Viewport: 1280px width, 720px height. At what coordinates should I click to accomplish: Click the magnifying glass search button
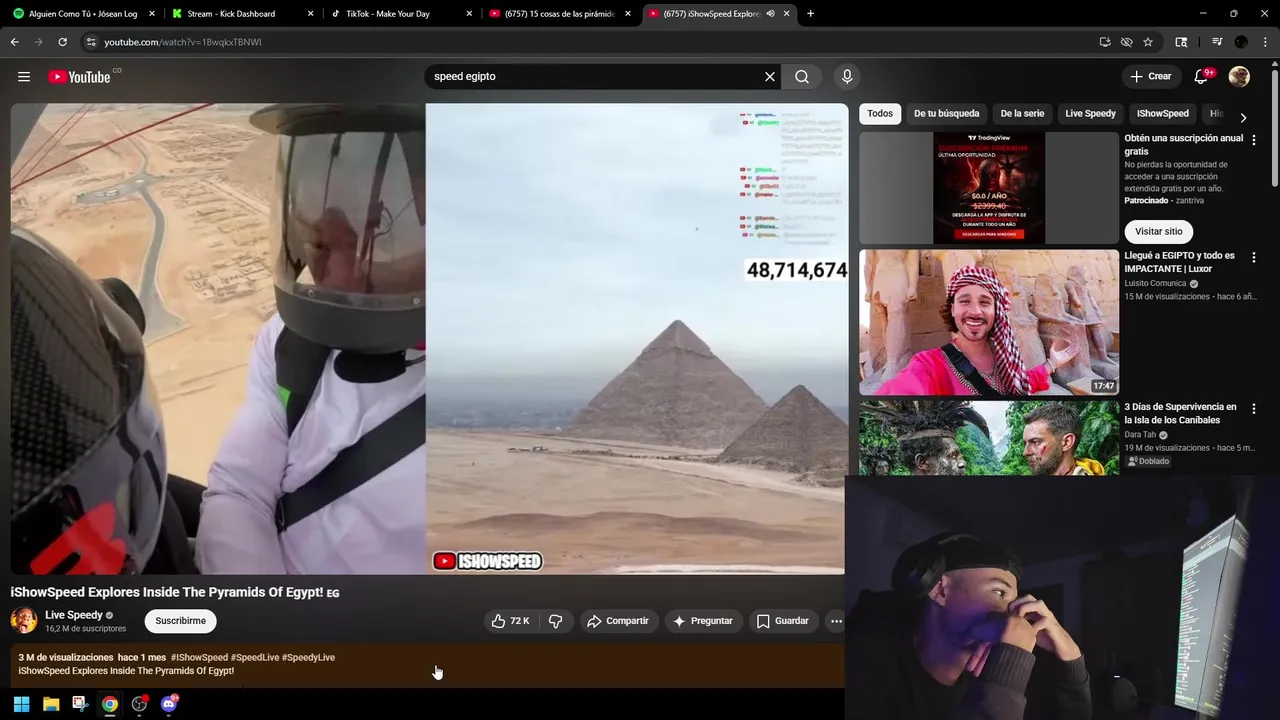[x=802, y=77]
